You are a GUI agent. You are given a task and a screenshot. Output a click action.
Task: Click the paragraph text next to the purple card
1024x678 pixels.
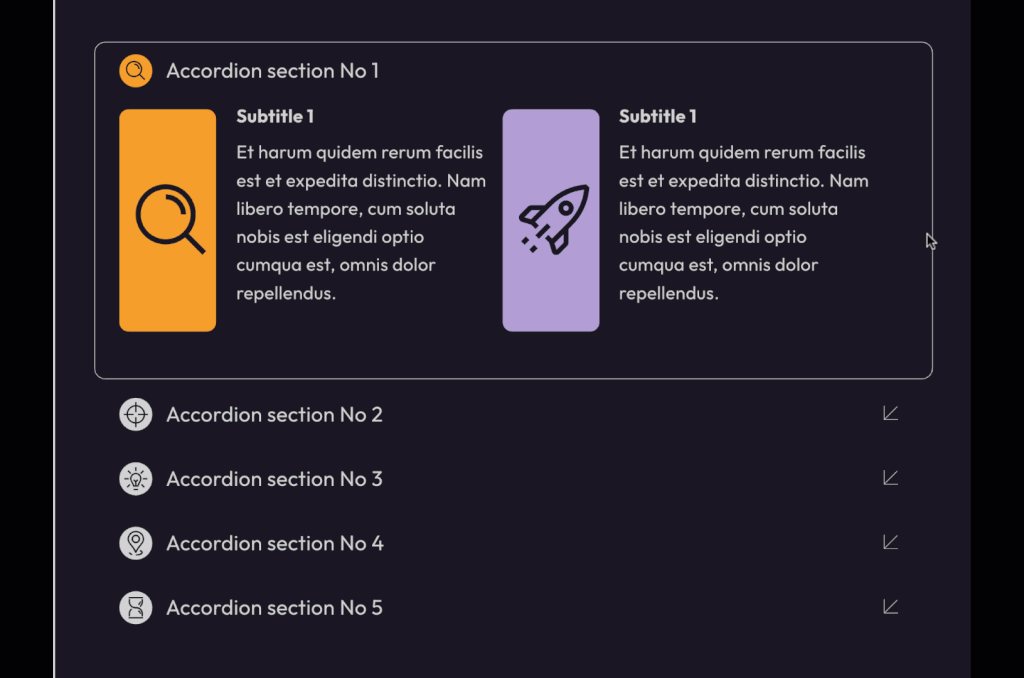click(x=743, y=223)
